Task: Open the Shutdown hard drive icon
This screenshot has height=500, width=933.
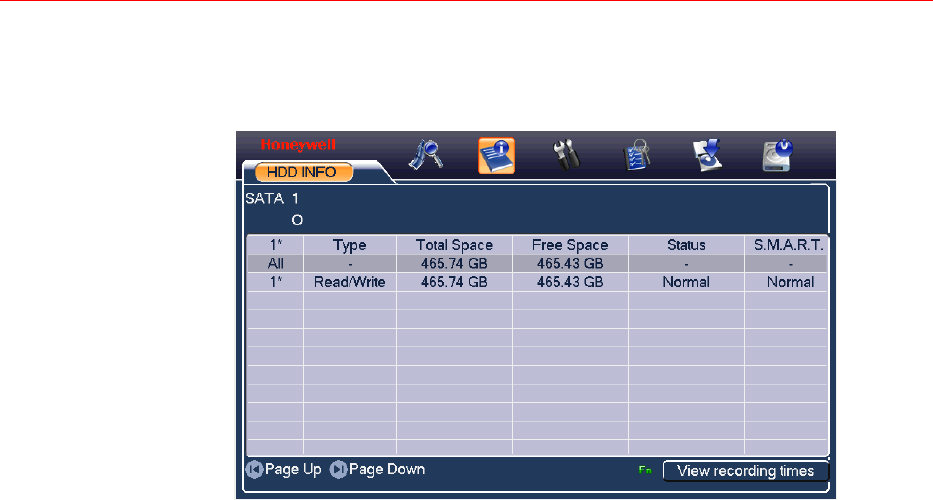Action: coord(778,155)
